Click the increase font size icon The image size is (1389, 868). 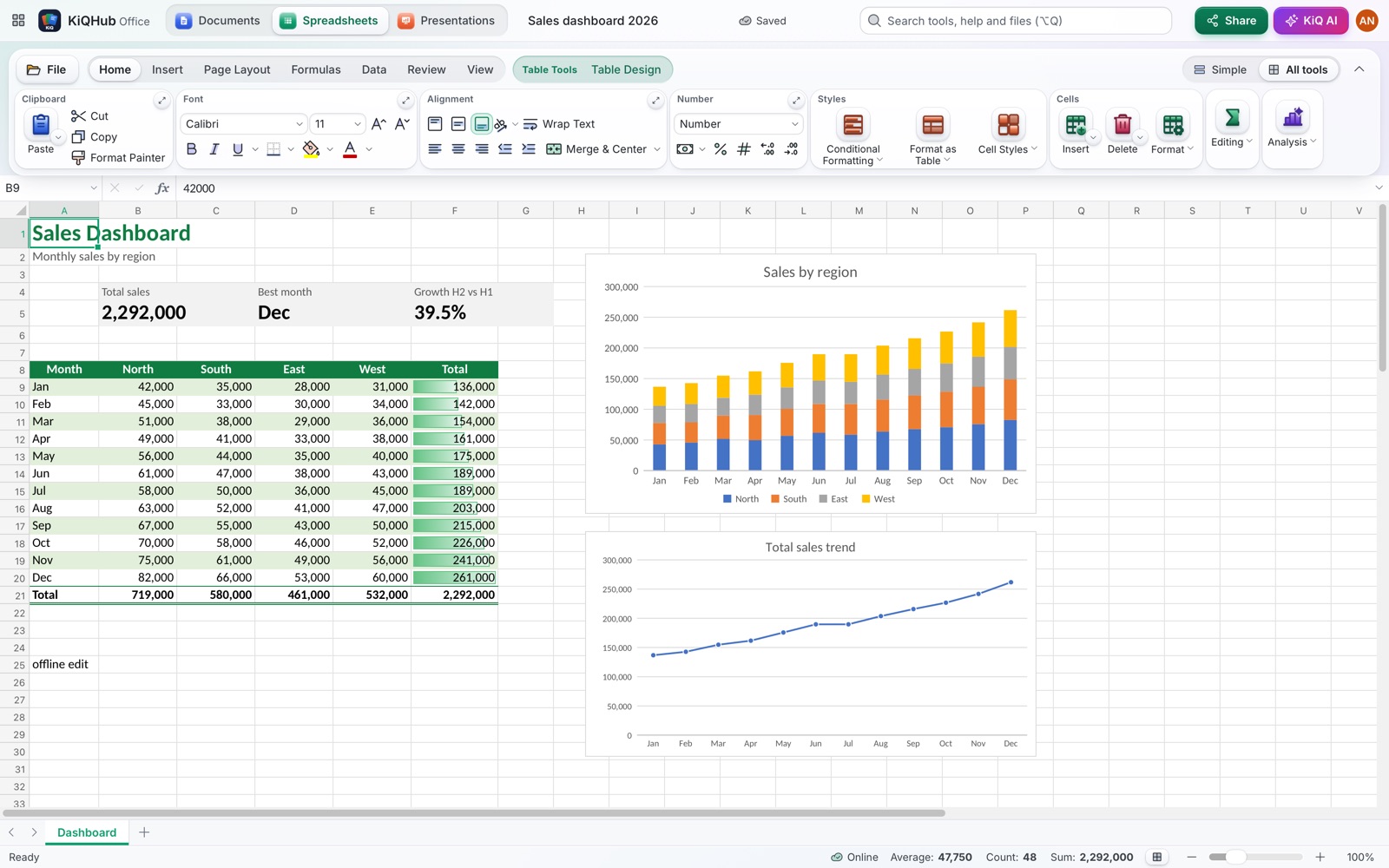(379, 124)
